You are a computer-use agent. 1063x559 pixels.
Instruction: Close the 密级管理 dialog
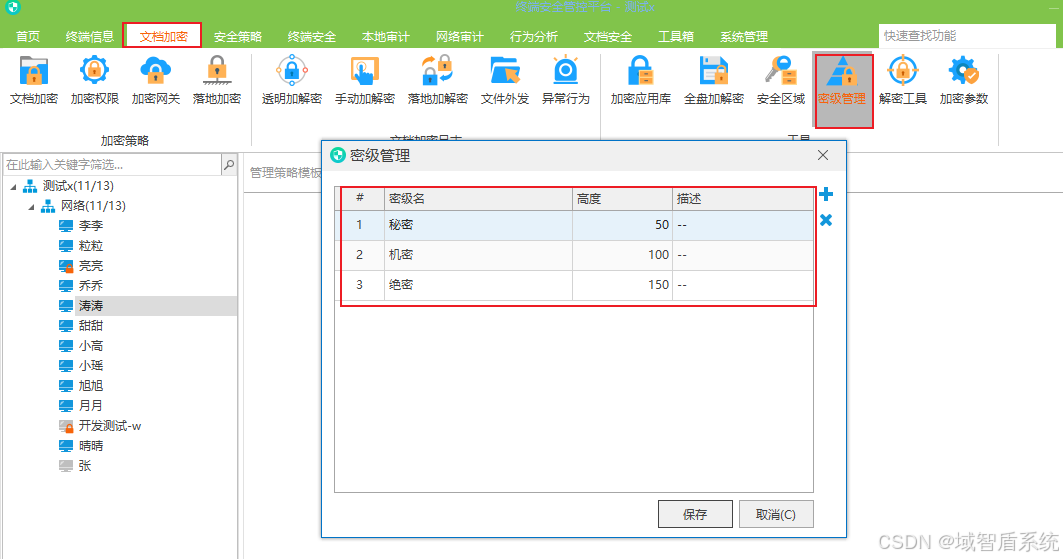tap(823, 155)
